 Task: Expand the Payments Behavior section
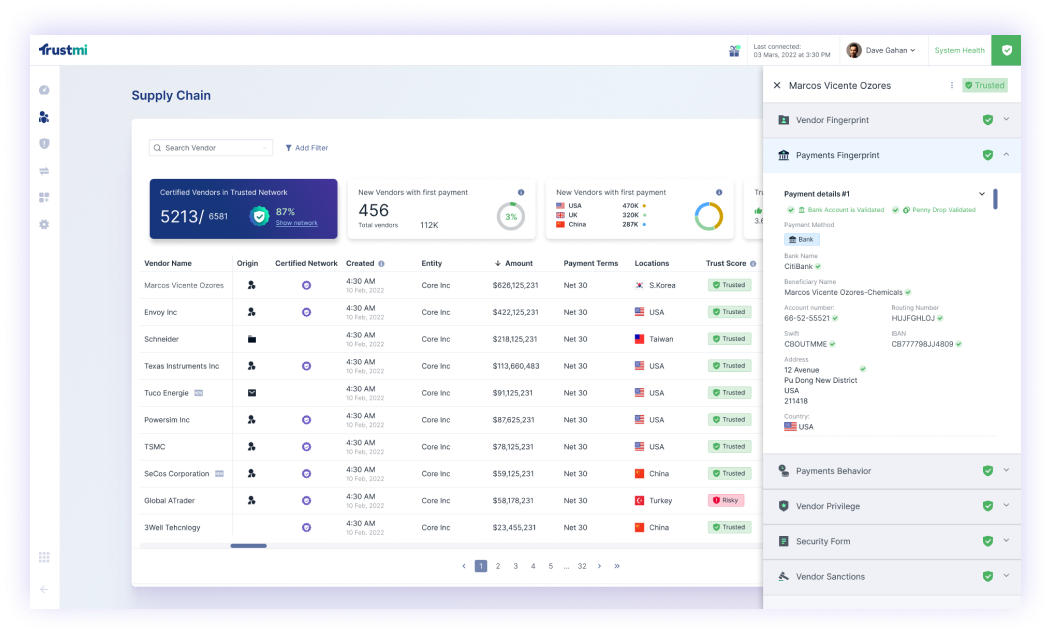[x=1006, y=470]
